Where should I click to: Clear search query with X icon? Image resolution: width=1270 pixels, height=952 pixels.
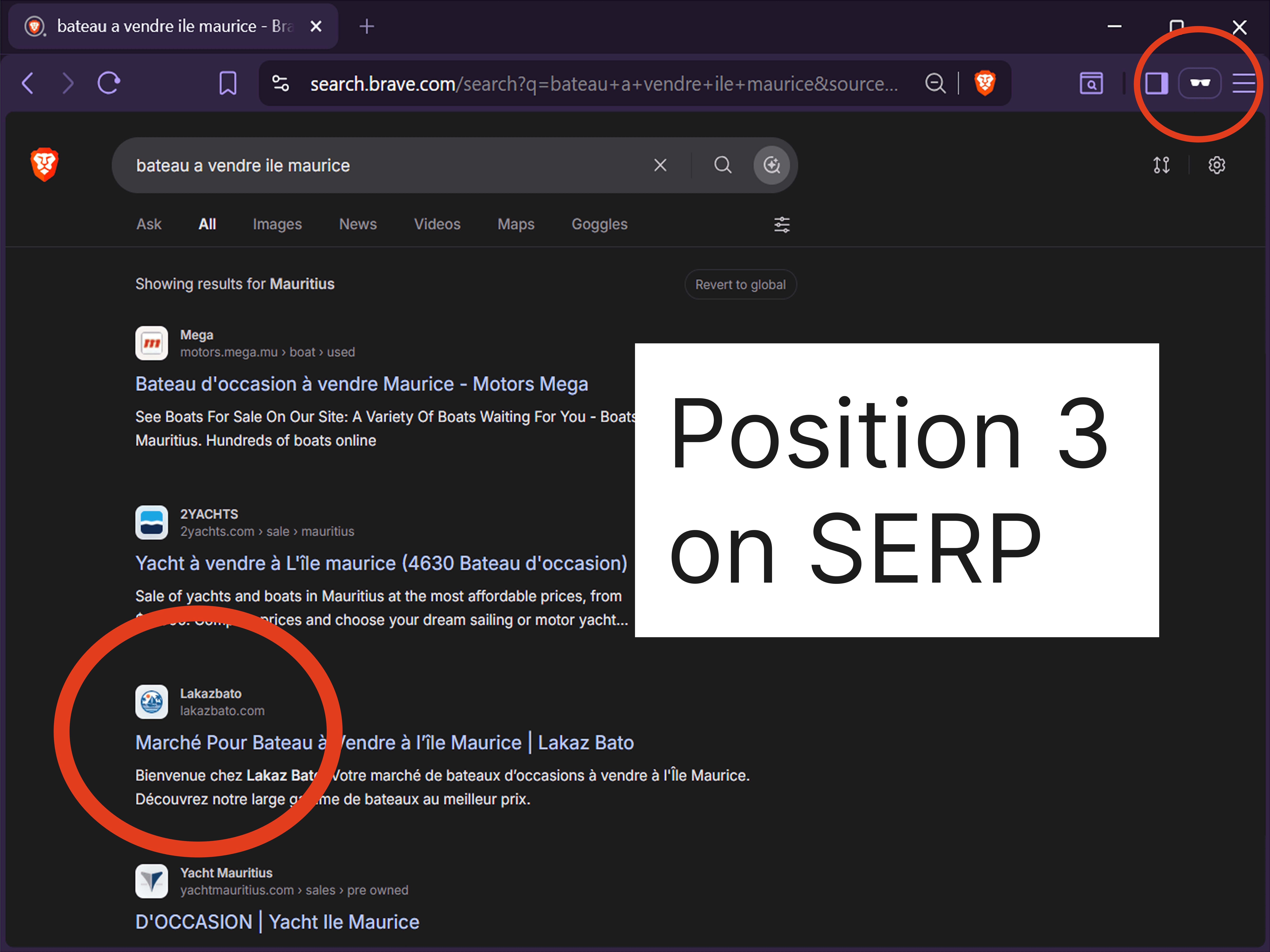click(x=660, y=165)
